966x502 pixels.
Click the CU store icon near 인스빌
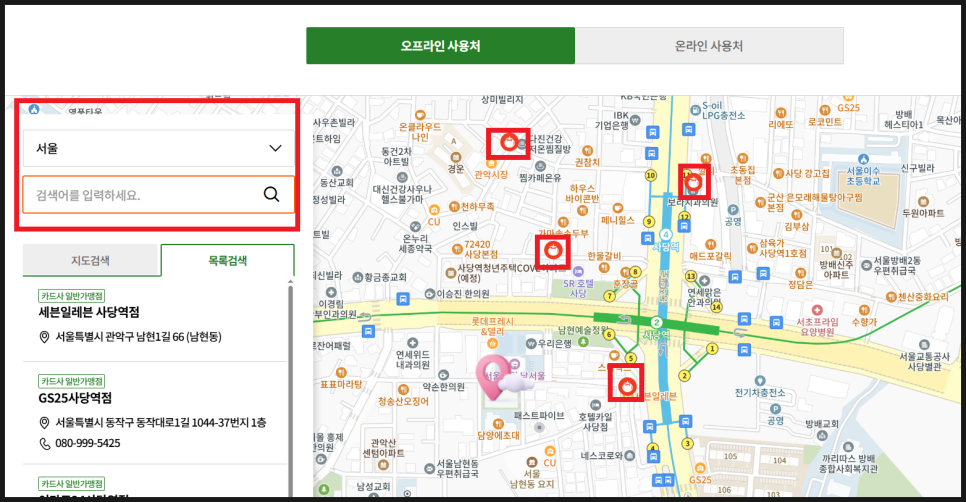(x=434, y=210)
